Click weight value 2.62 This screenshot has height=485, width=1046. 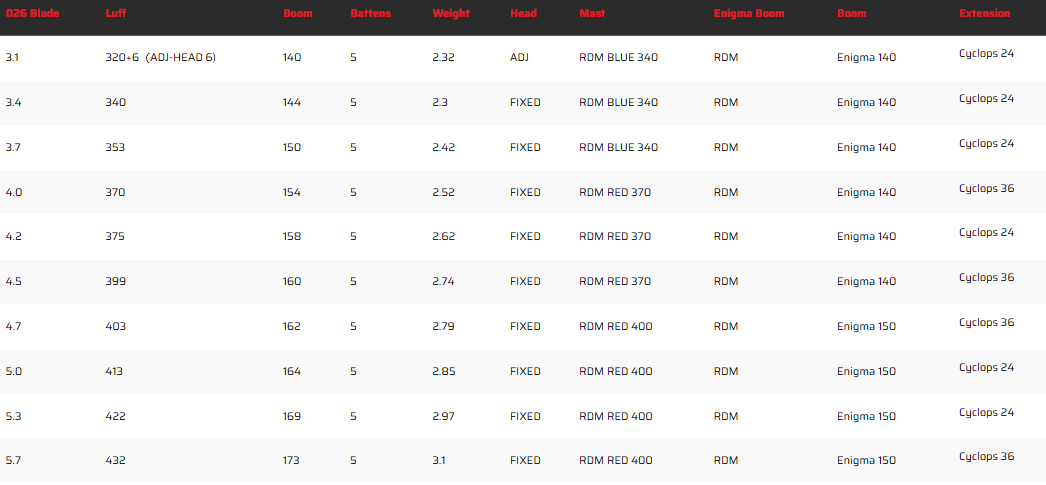pyautogui.click(x=444, y=237)
